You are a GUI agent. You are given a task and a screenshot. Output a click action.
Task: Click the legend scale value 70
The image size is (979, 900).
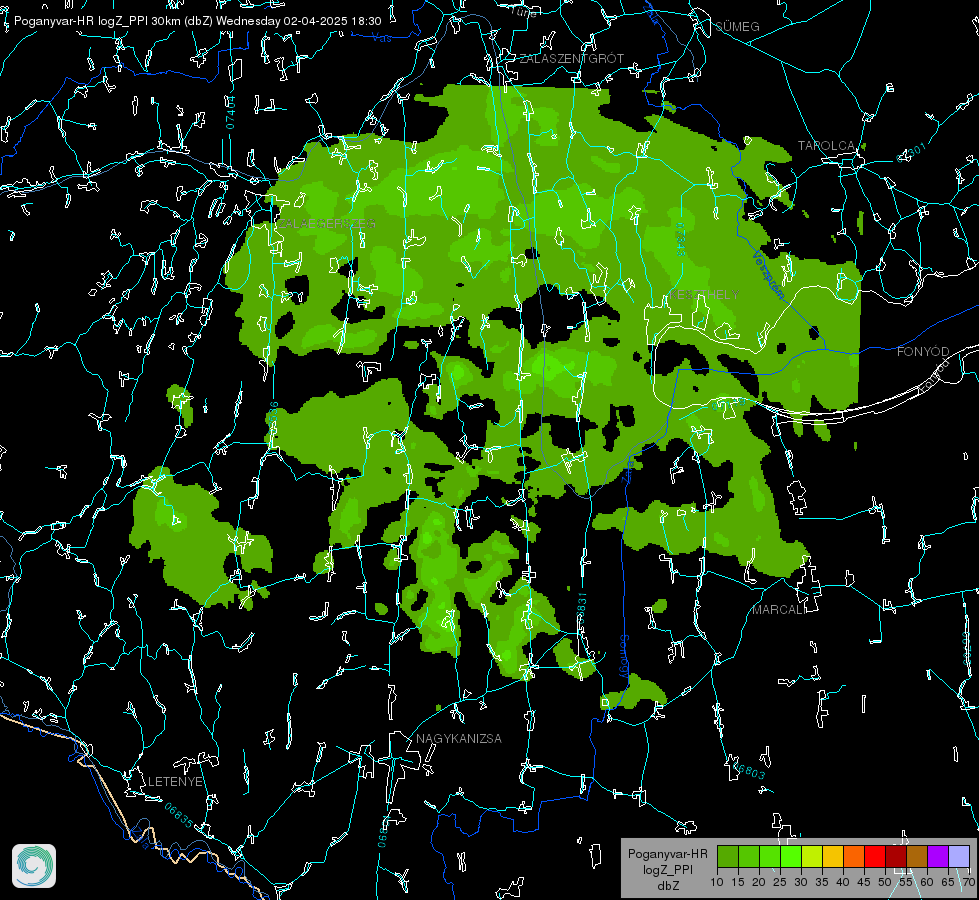969,882
